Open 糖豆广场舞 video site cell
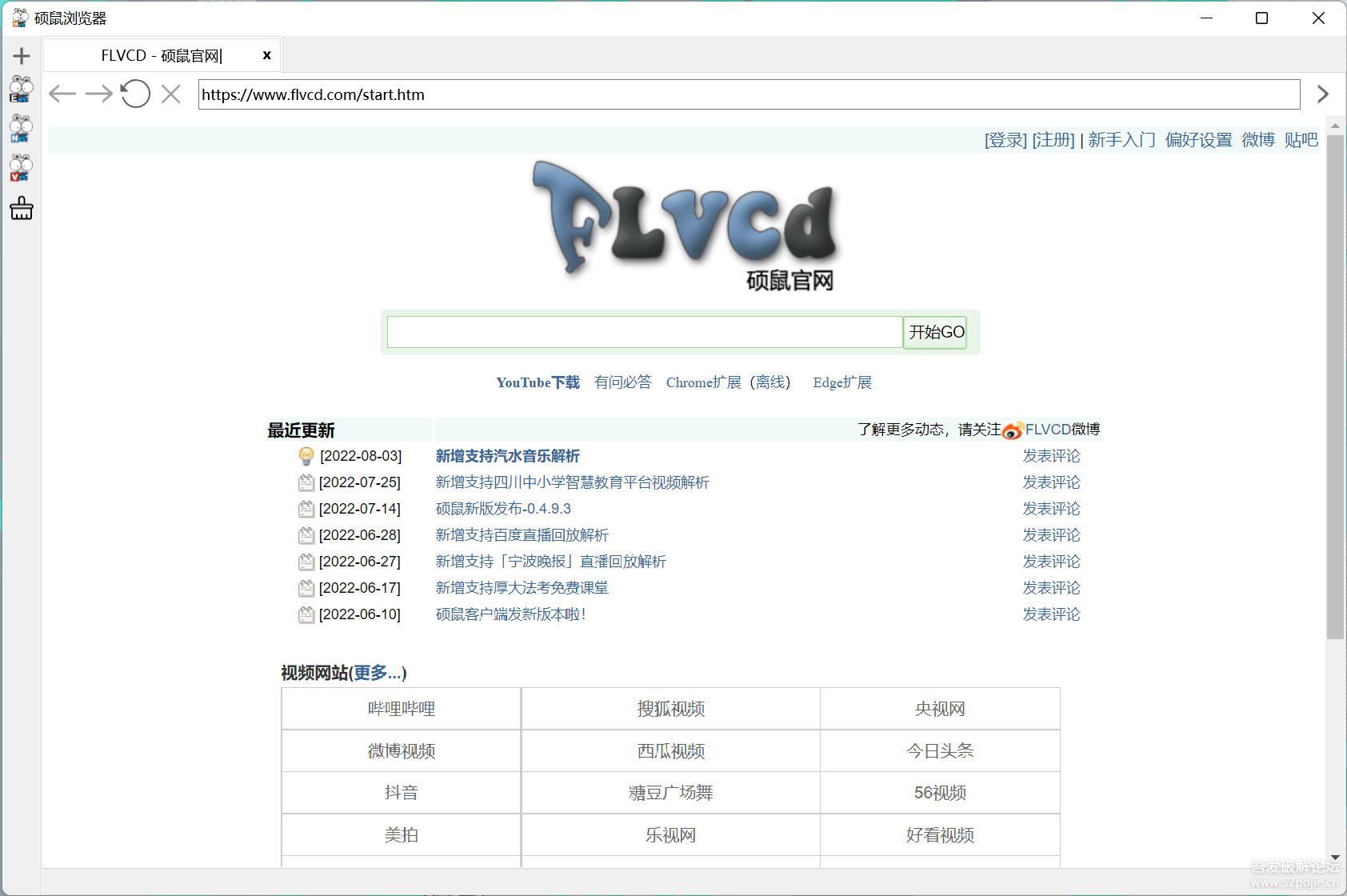The height and width of the screenshot is (896, 1347). 671,793
